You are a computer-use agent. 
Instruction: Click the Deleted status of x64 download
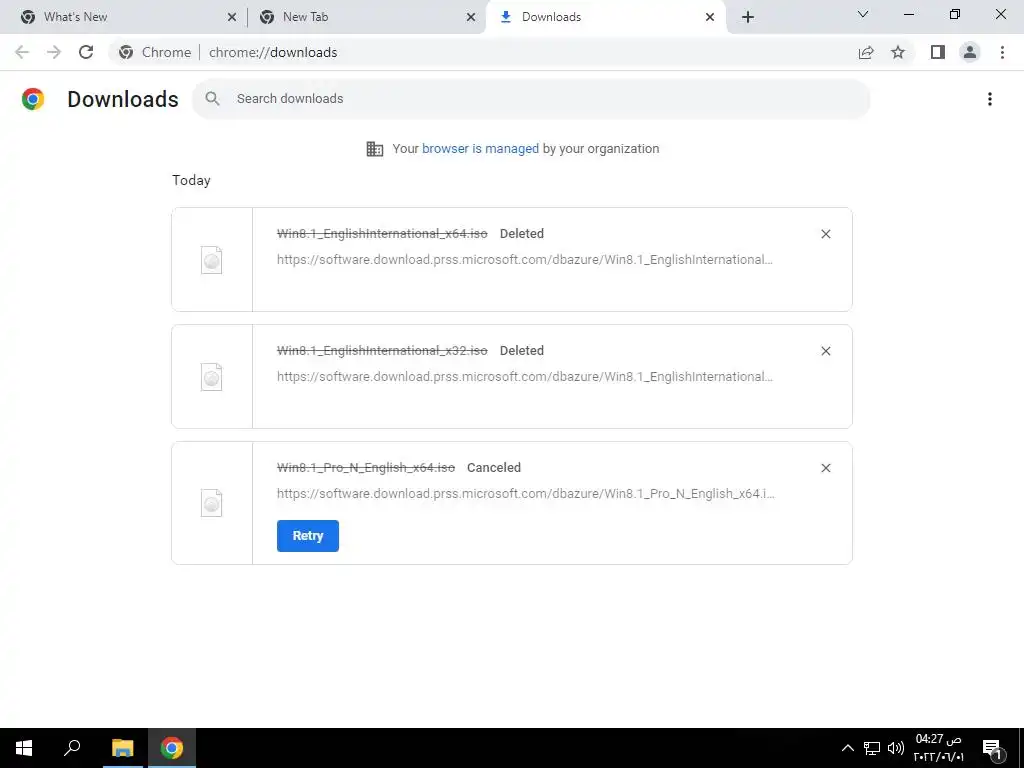522,234
